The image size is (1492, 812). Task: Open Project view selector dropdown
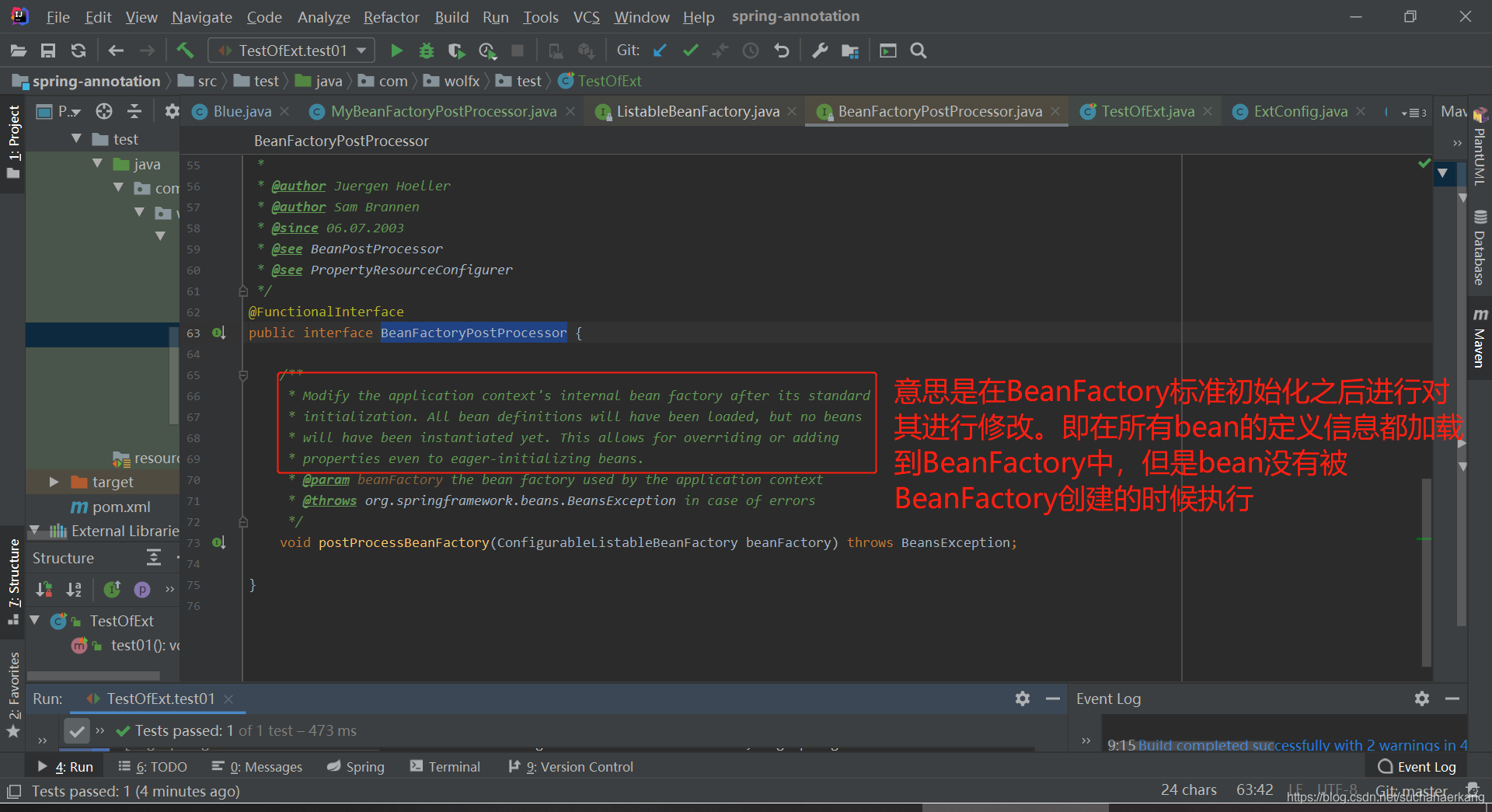point(60,111)
